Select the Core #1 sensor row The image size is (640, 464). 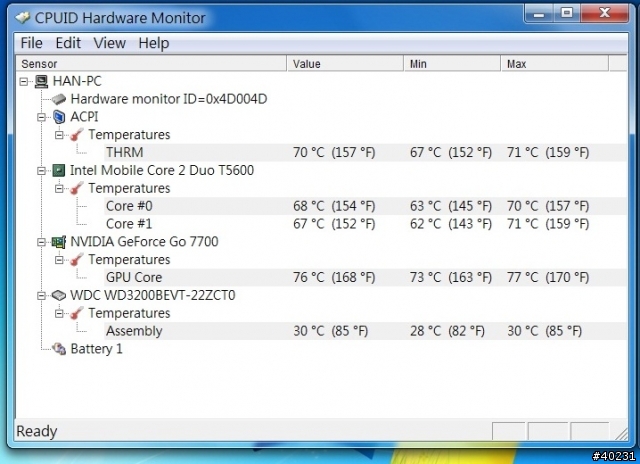point(365,224)
